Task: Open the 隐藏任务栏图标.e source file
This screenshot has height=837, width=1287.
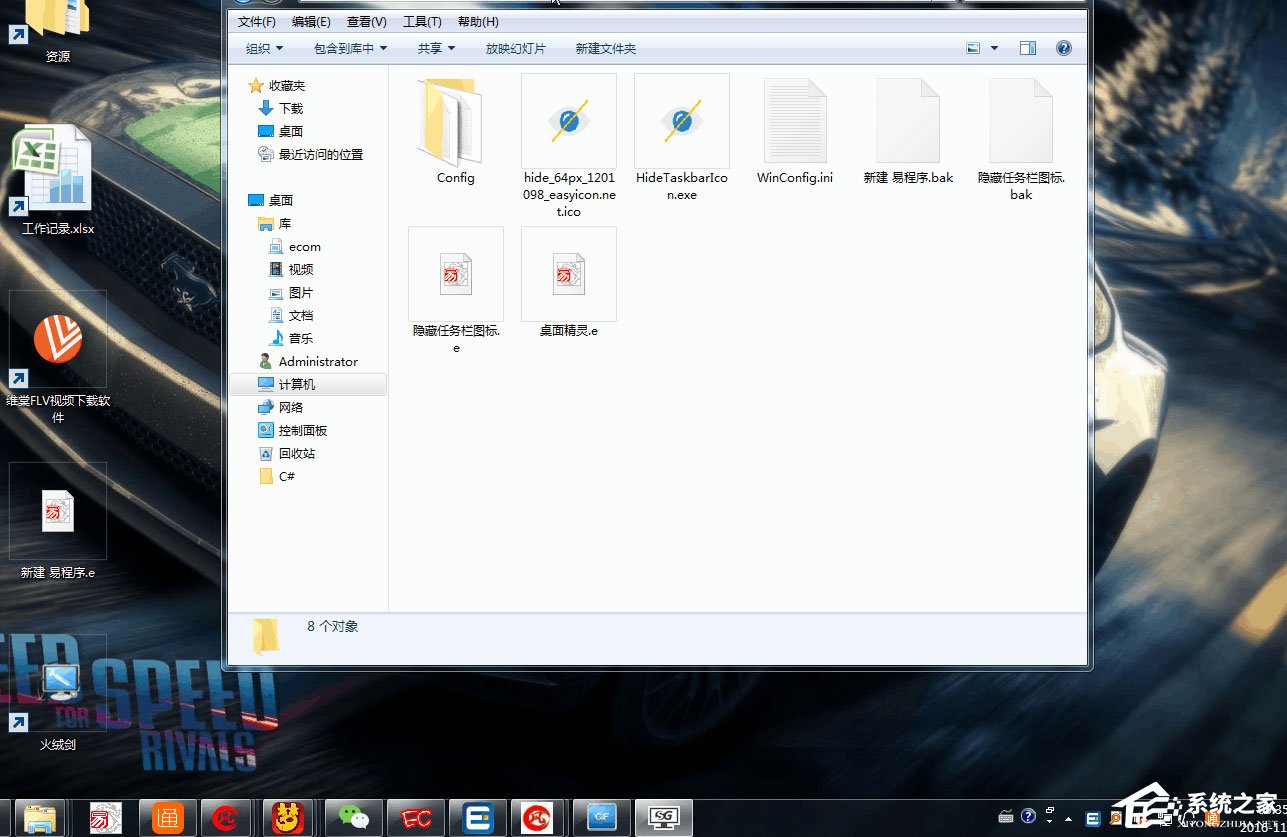Action: pos(455,273)
